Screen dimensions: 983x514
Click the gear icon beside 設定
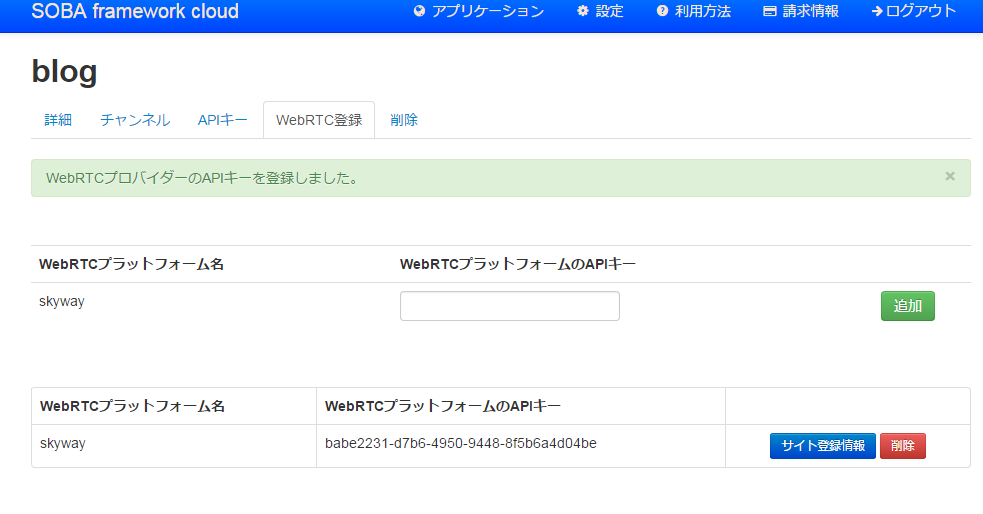(583, 11)
